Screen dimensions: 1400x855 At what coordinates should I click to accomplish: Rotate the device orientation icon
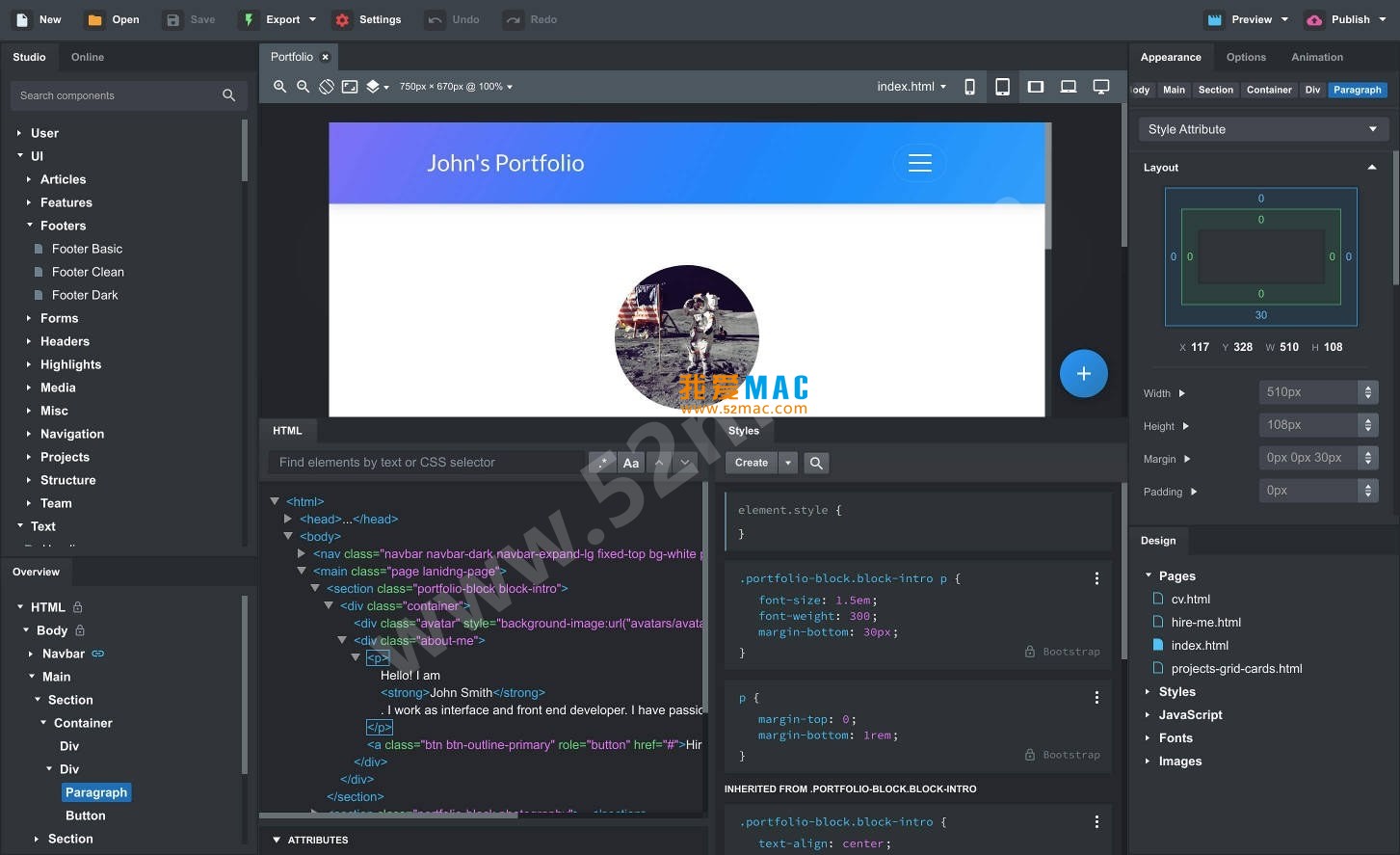[327, 87]
